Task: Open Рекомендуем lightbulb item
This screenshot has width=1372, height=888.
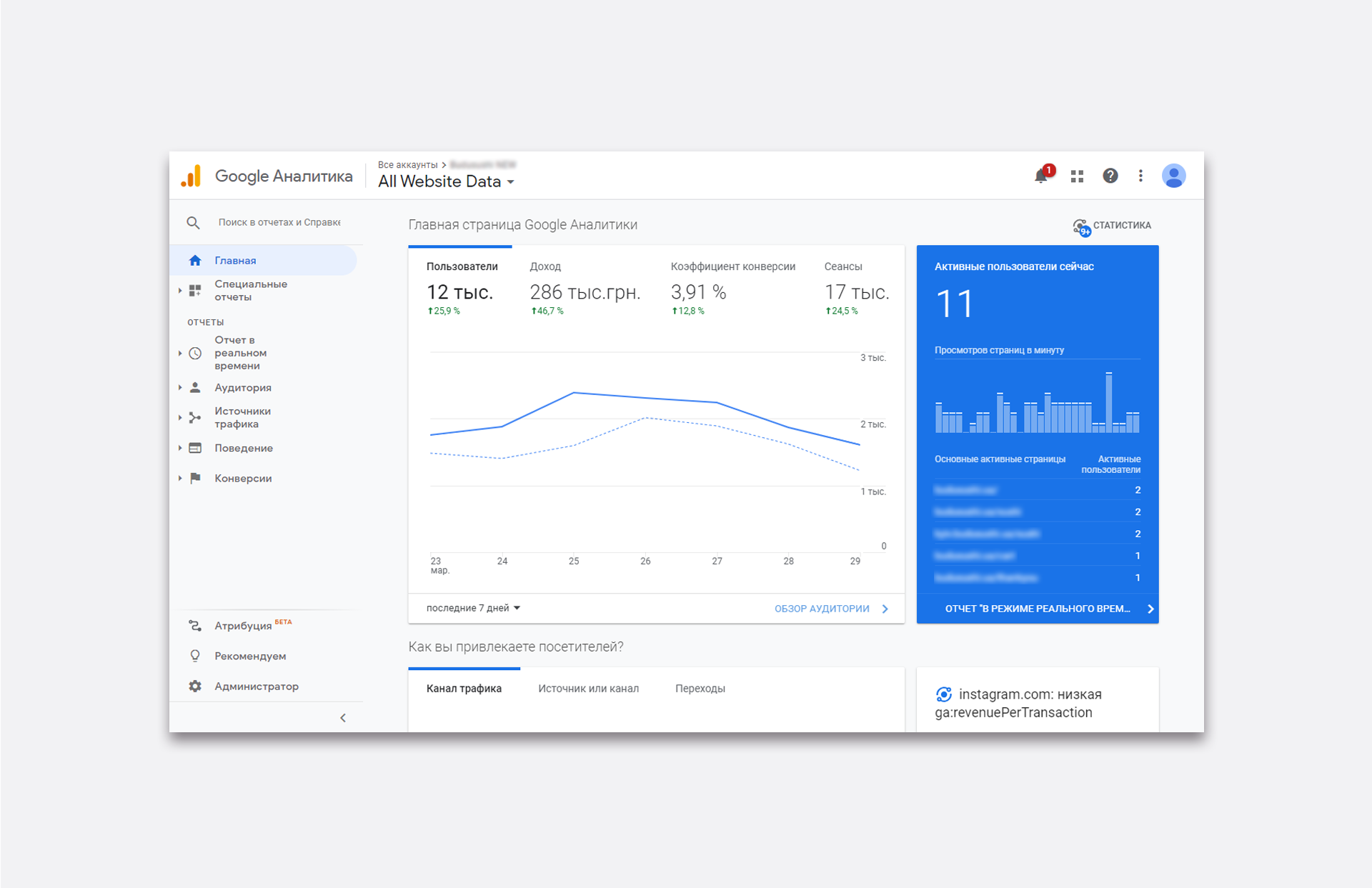Action: tap(249, 656)
